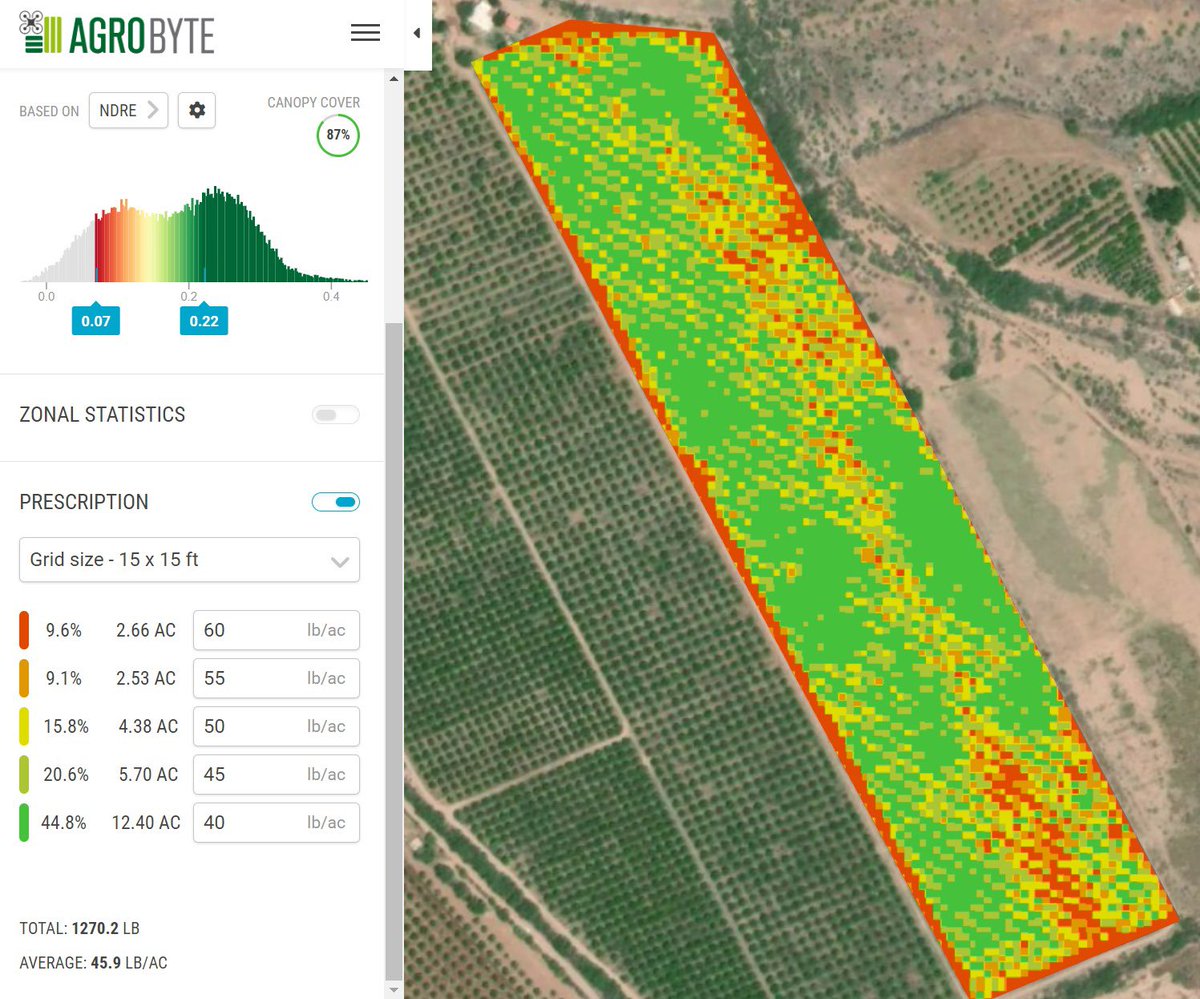Edit the 55 lb/ac rate field
This screenshot has width=1200, height=999.
click(x=276, y=678)
